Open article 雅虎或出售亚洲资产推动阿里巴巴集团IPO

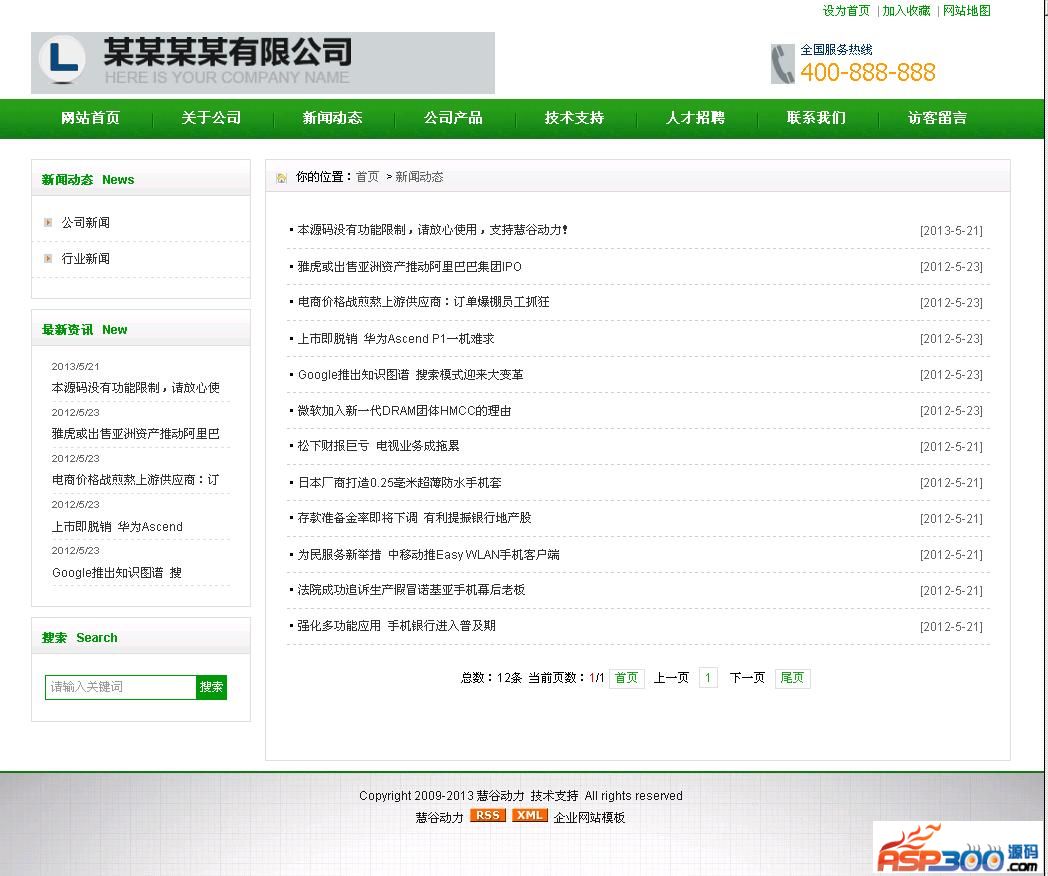click(409, 267)
